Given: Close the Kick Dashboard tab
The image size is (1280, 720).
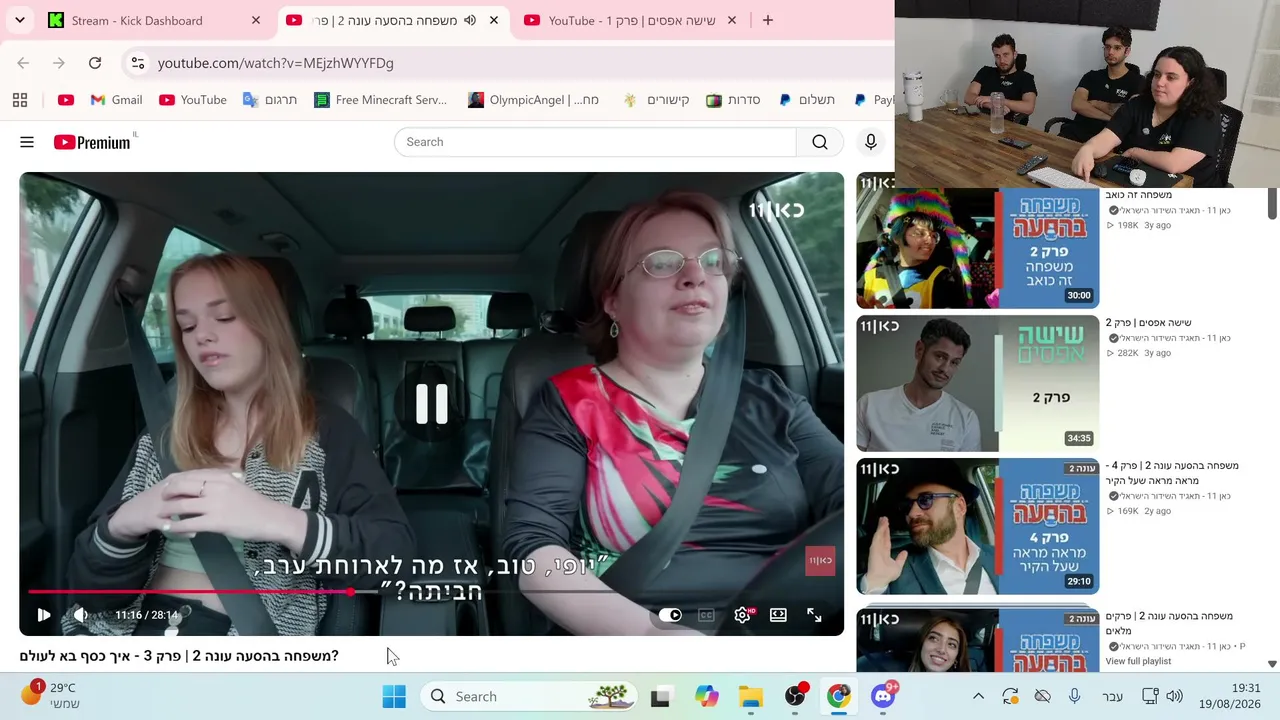Looking at the screenshot, I should [256, 20].
